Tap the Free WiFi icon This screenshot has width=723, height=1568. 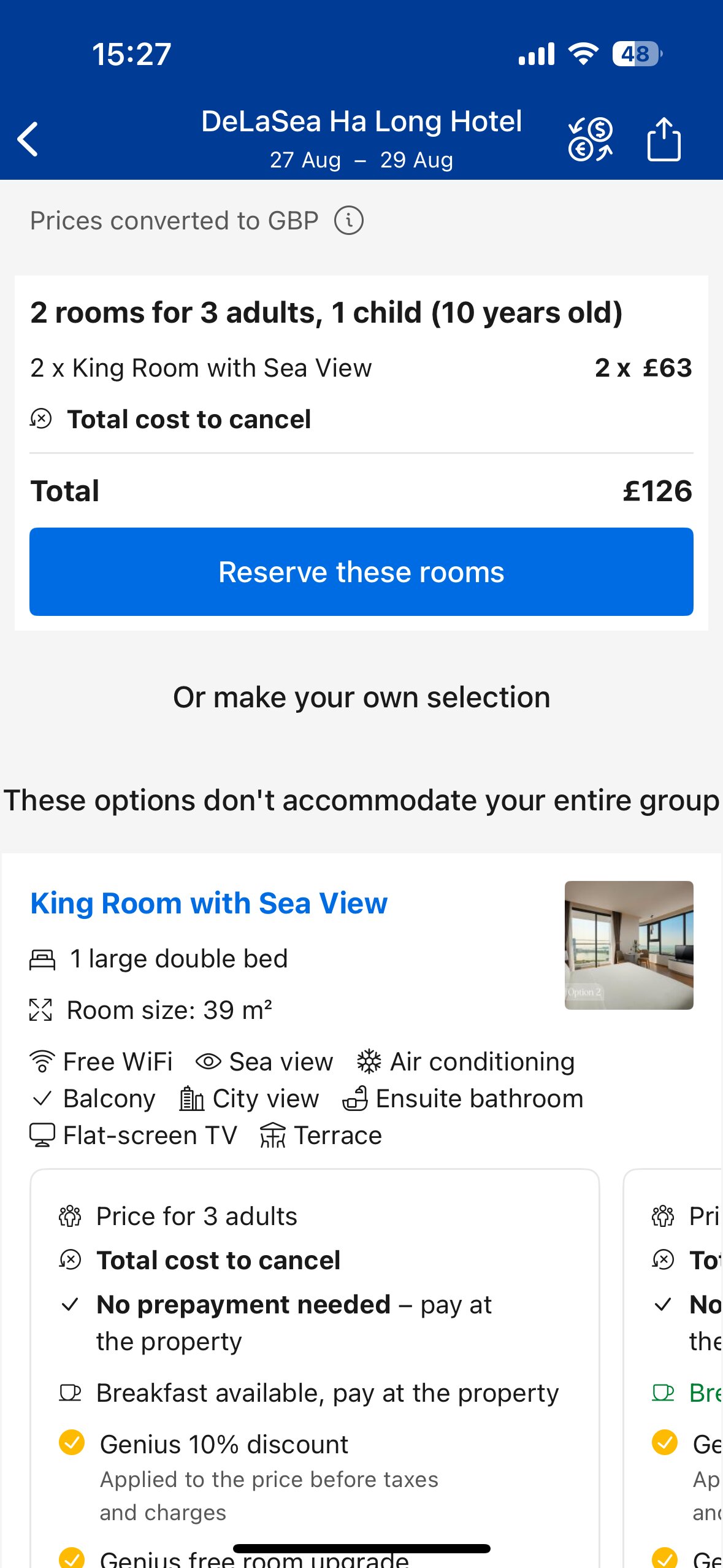point(42,1061)
